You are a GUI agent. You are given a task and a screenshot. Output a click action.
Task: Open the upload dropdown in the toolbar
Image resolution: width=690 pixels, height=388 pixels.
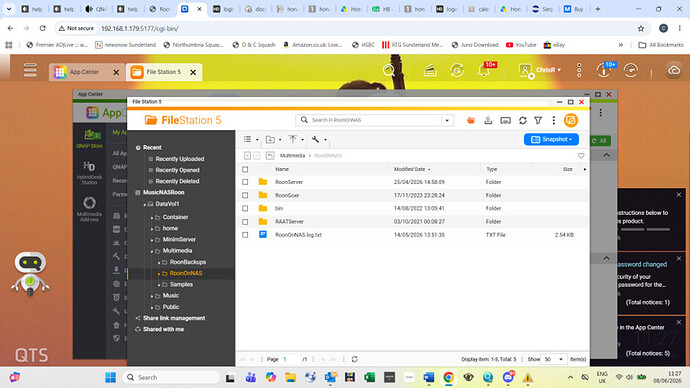tap(296, 139)
